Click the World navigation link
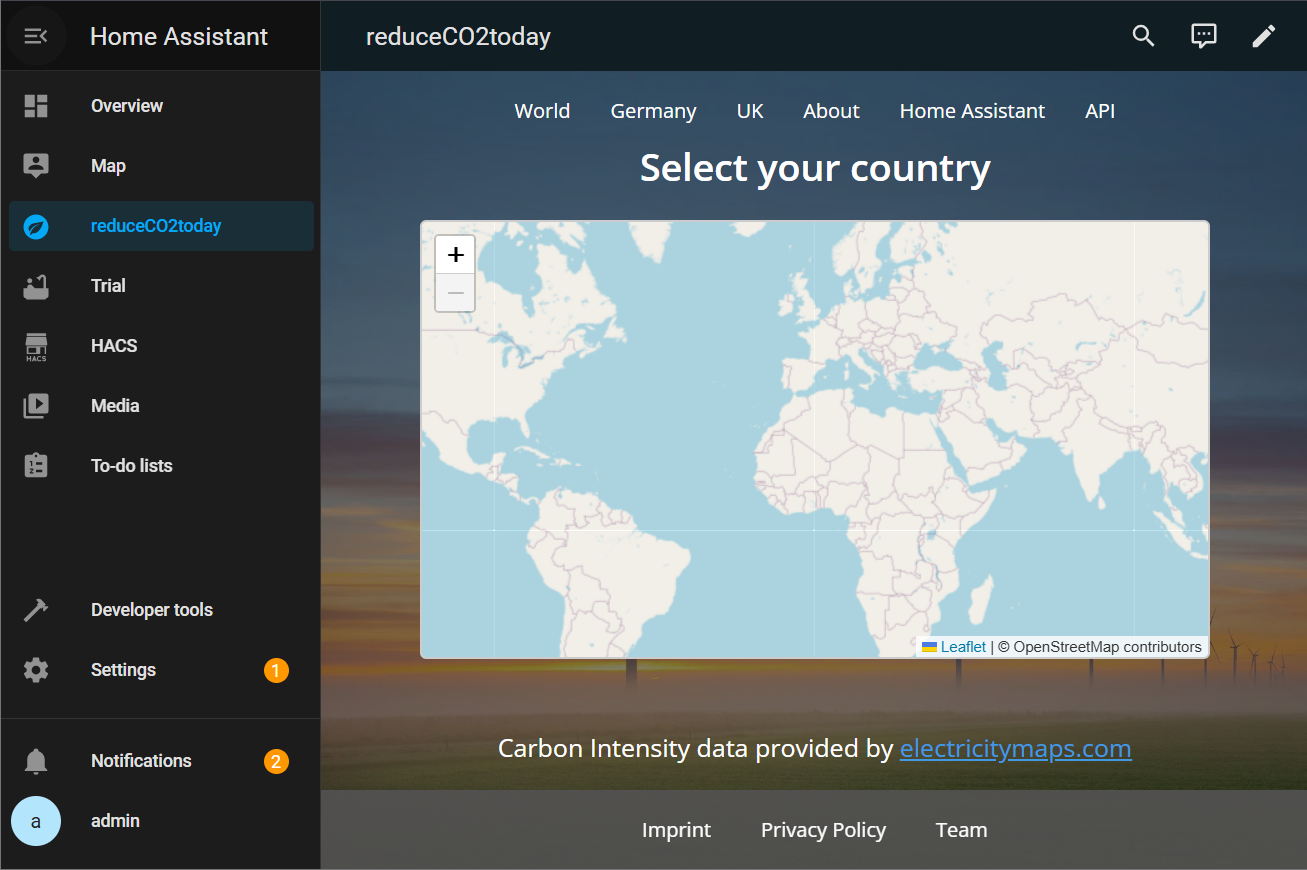The width and height of the screenshot is (1307, 870). click(542, 111)
